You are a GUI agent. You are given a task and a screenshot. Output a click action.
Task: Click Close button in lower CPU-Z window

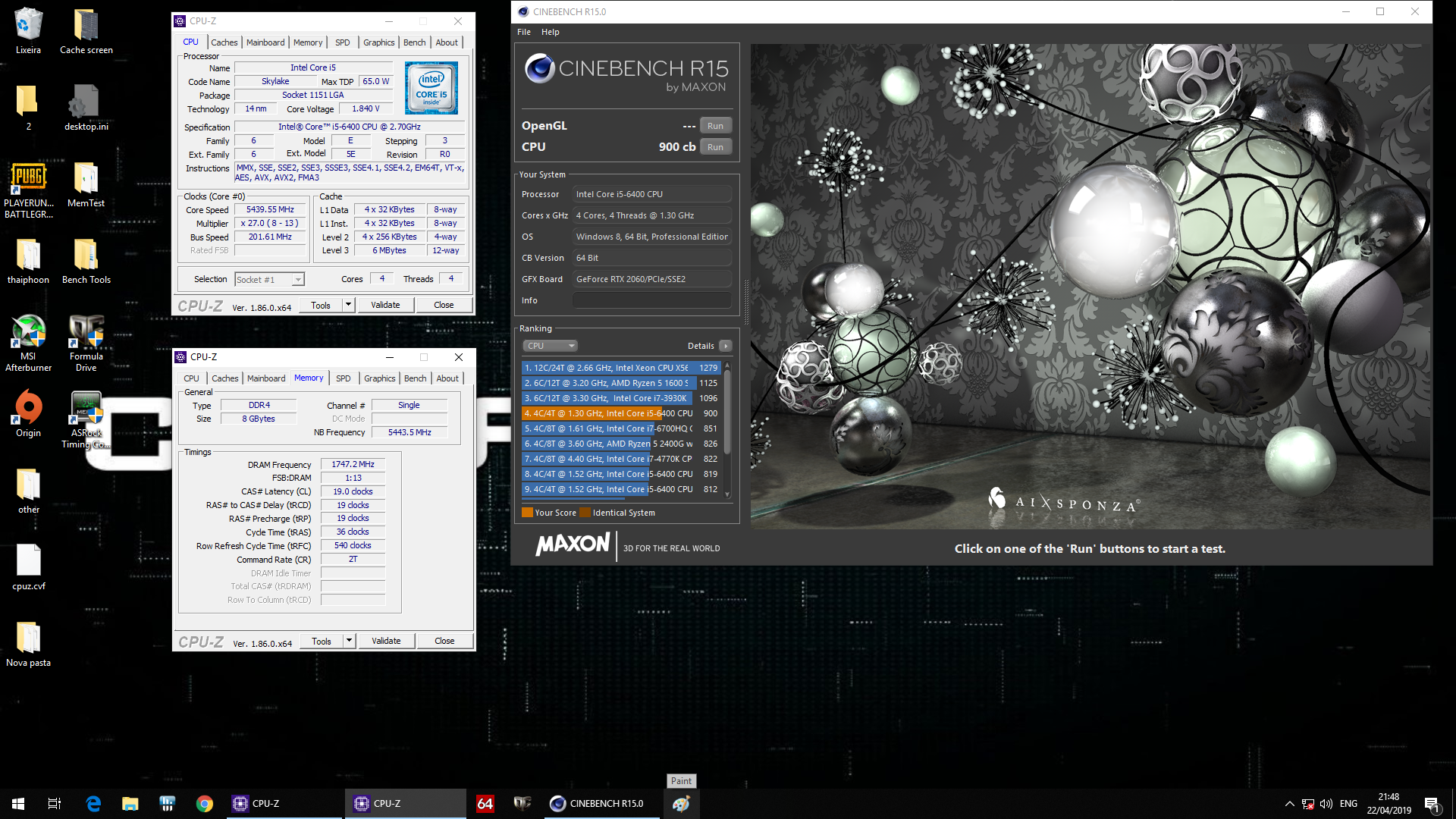click(x=444, y=641)
